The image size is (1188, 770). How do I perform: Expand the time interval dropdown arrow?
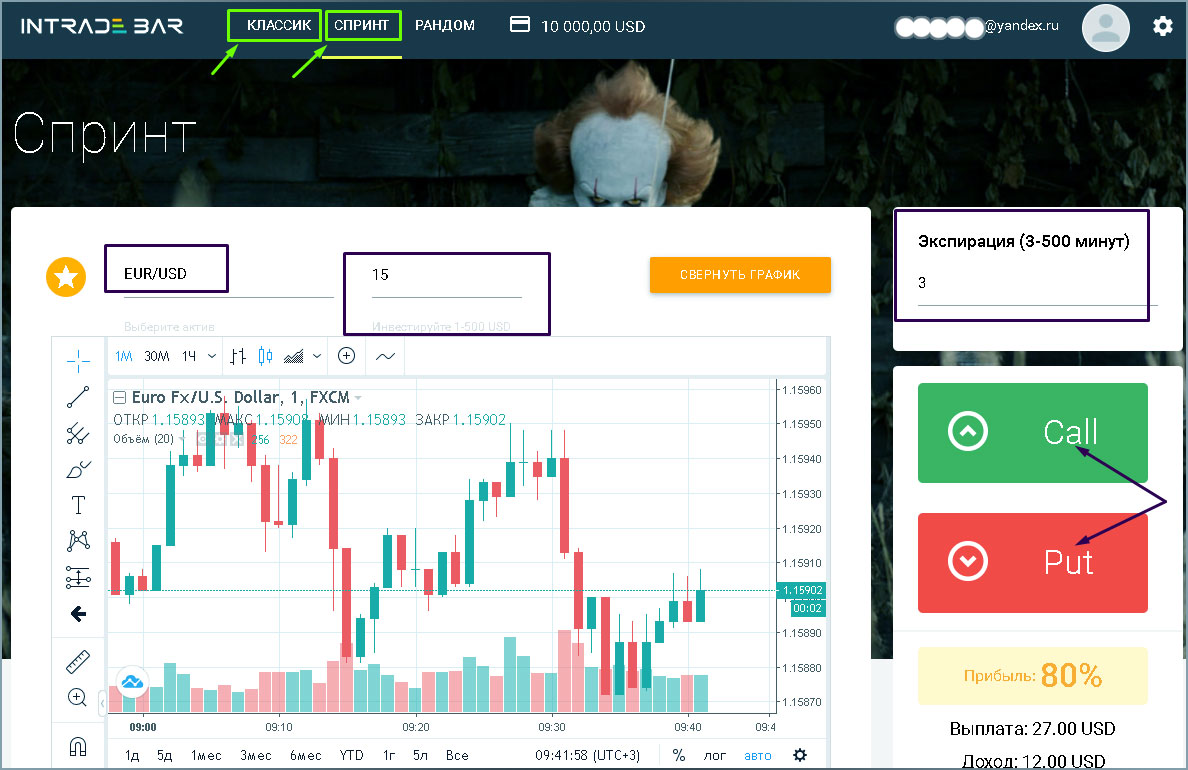(212, 356)
